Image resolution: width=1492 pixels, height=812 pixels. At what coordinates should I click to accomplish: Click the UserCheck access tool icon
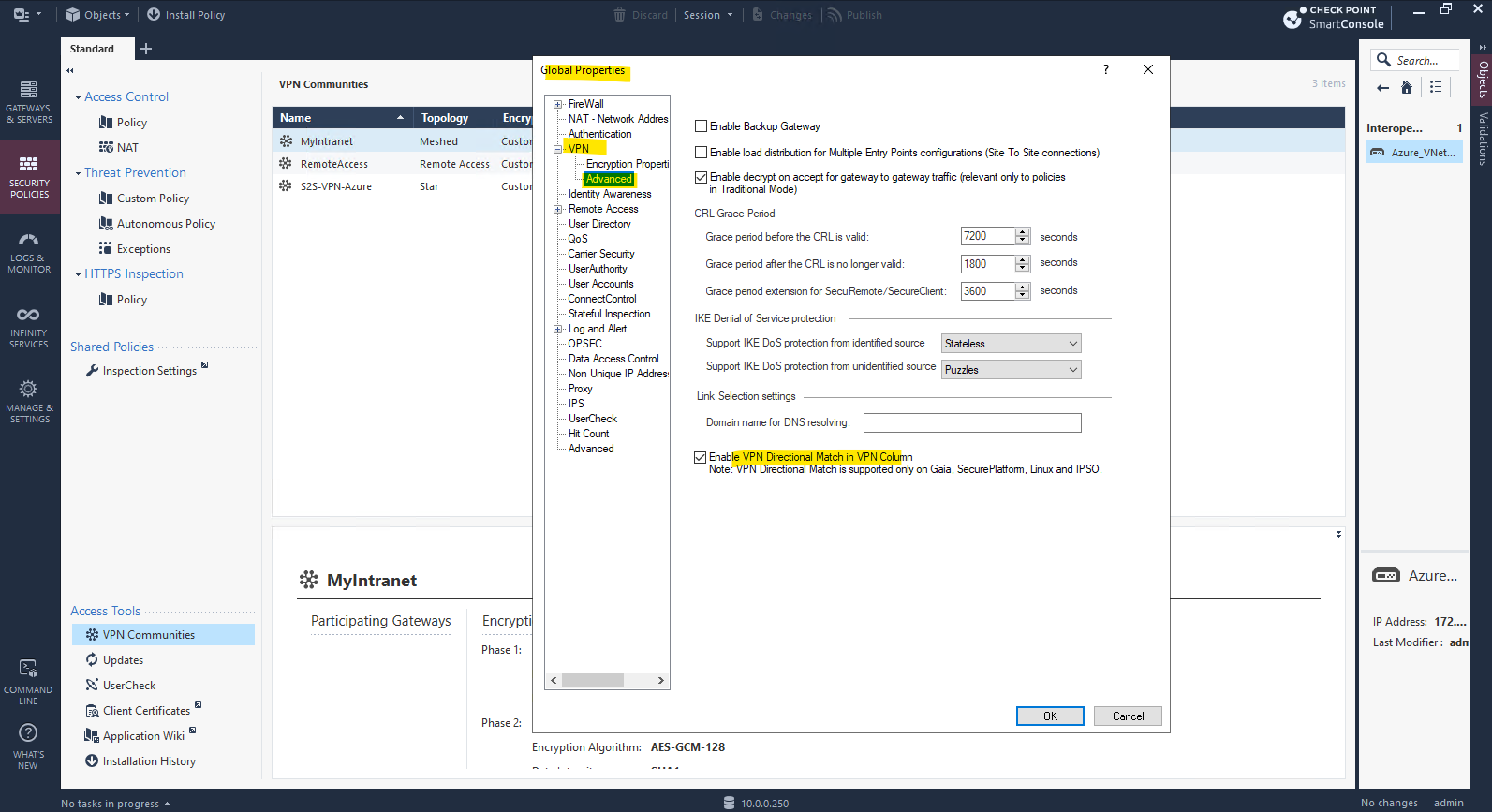tap(92, 686)
